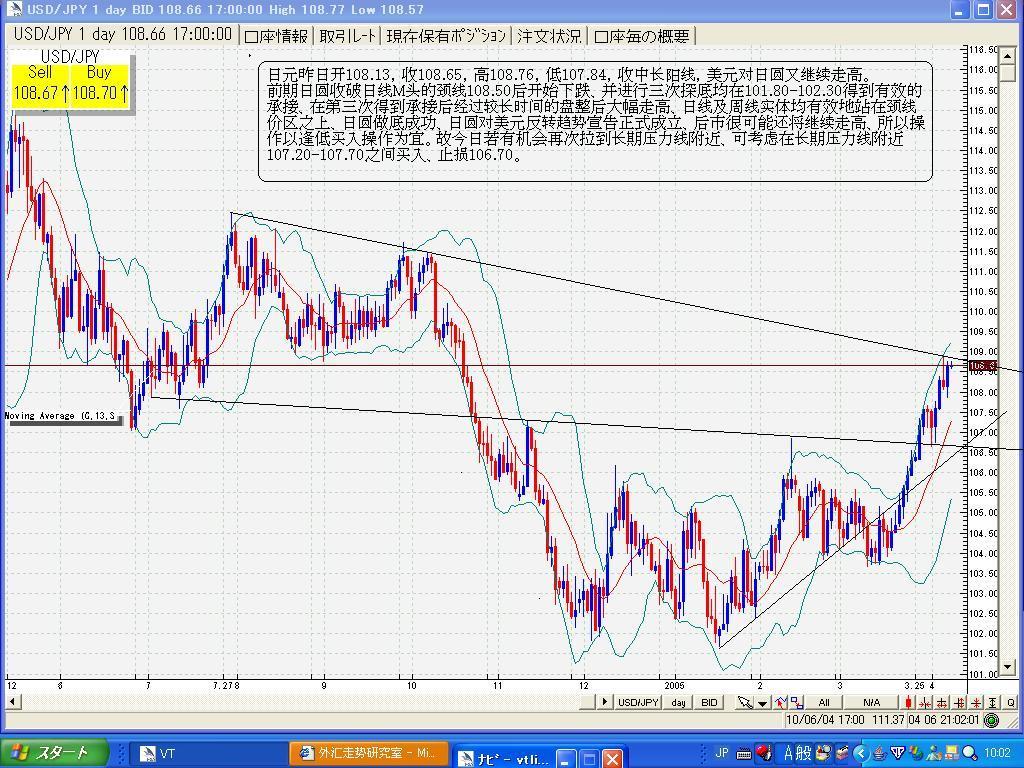Click the yellow Buy 108.70 price button
The height and width of the screenshot is (768, 1024).
point(100,84)
